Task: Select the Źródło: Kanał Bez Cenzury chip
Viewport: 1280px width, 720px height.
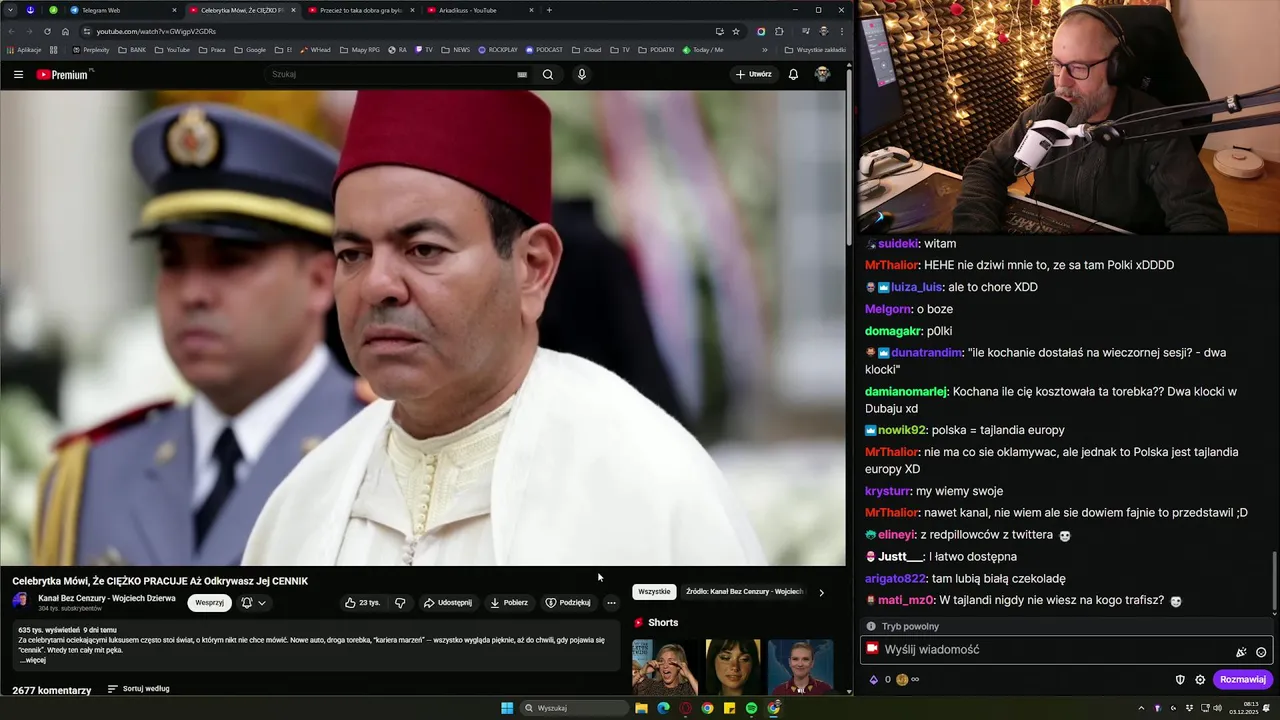Action: 744,592
